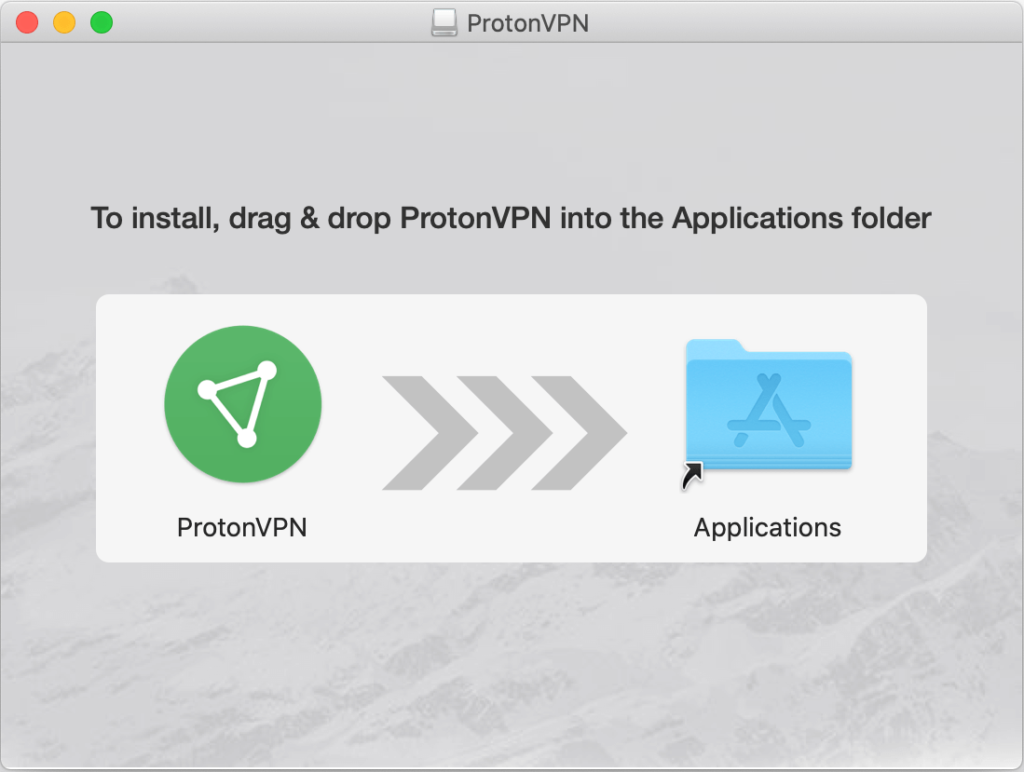The image size is (1024, 772).
Task: Select the ProtonVPN label text
Action: [242, 528]
